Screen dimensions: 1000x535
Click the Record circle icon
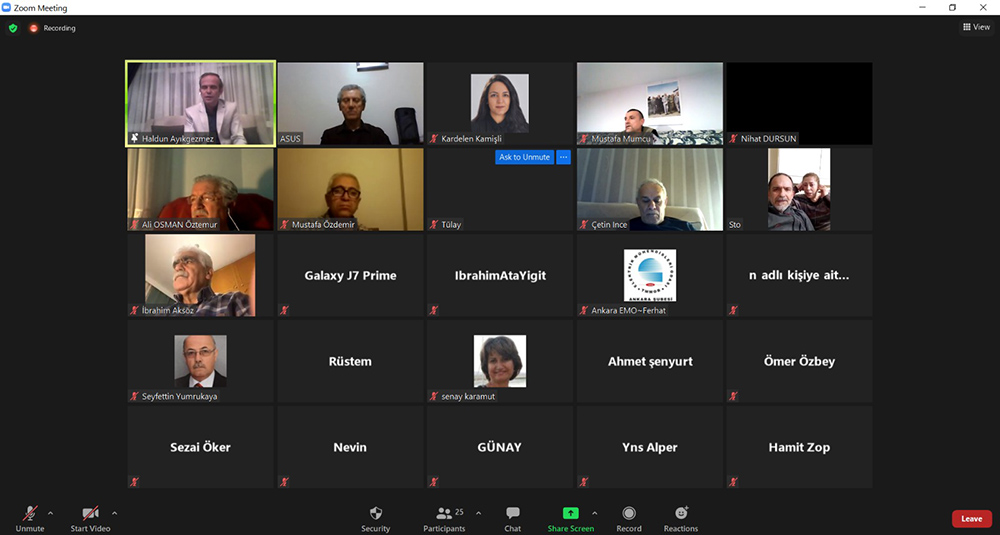pos(629,513)
